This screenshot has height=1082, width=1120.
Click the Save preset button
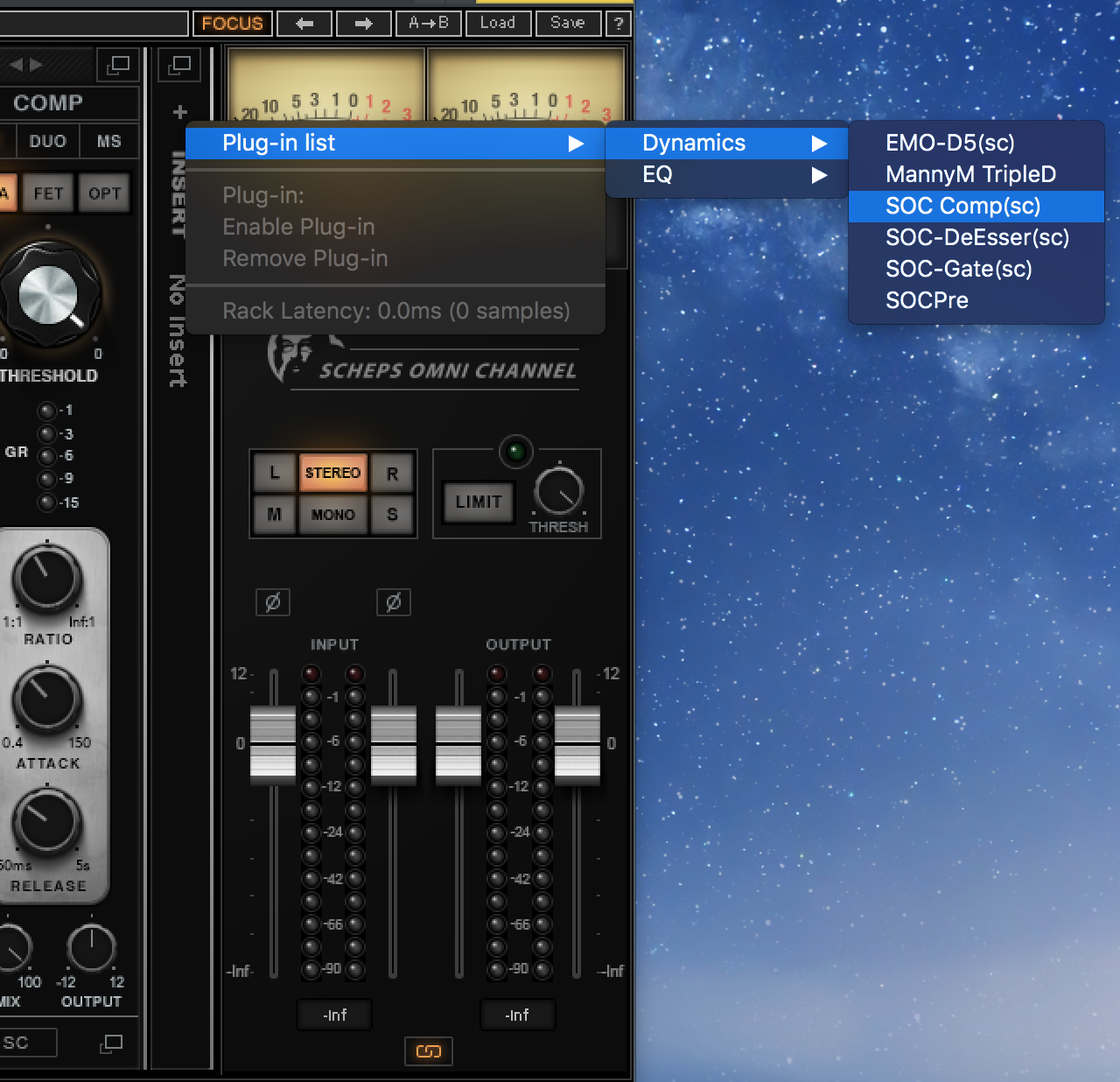coord(568,24)
